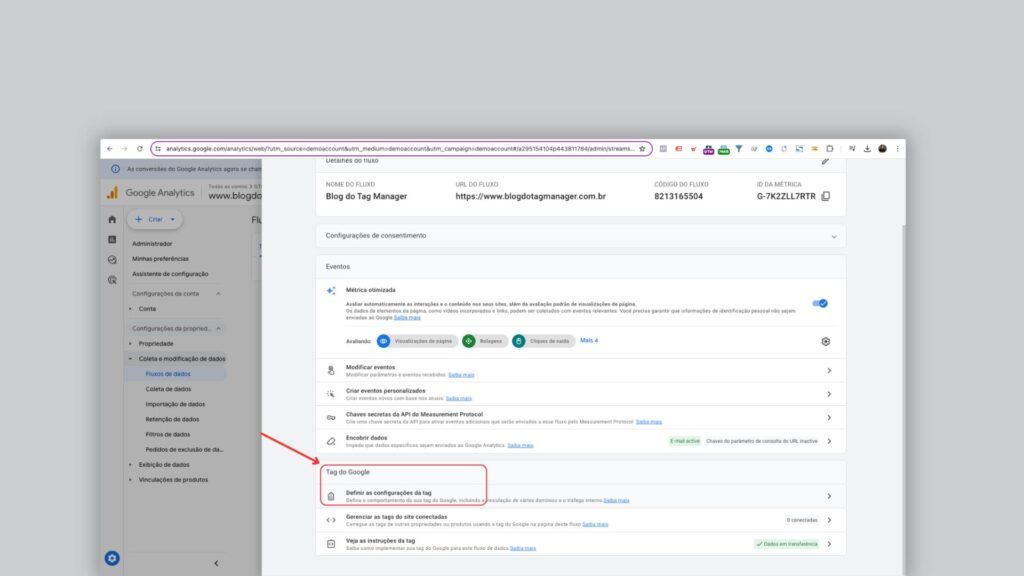Click Saiba mais in Encobrir dados row
1024x576 pixels.
pyautogui.click(x=520, y=445)
